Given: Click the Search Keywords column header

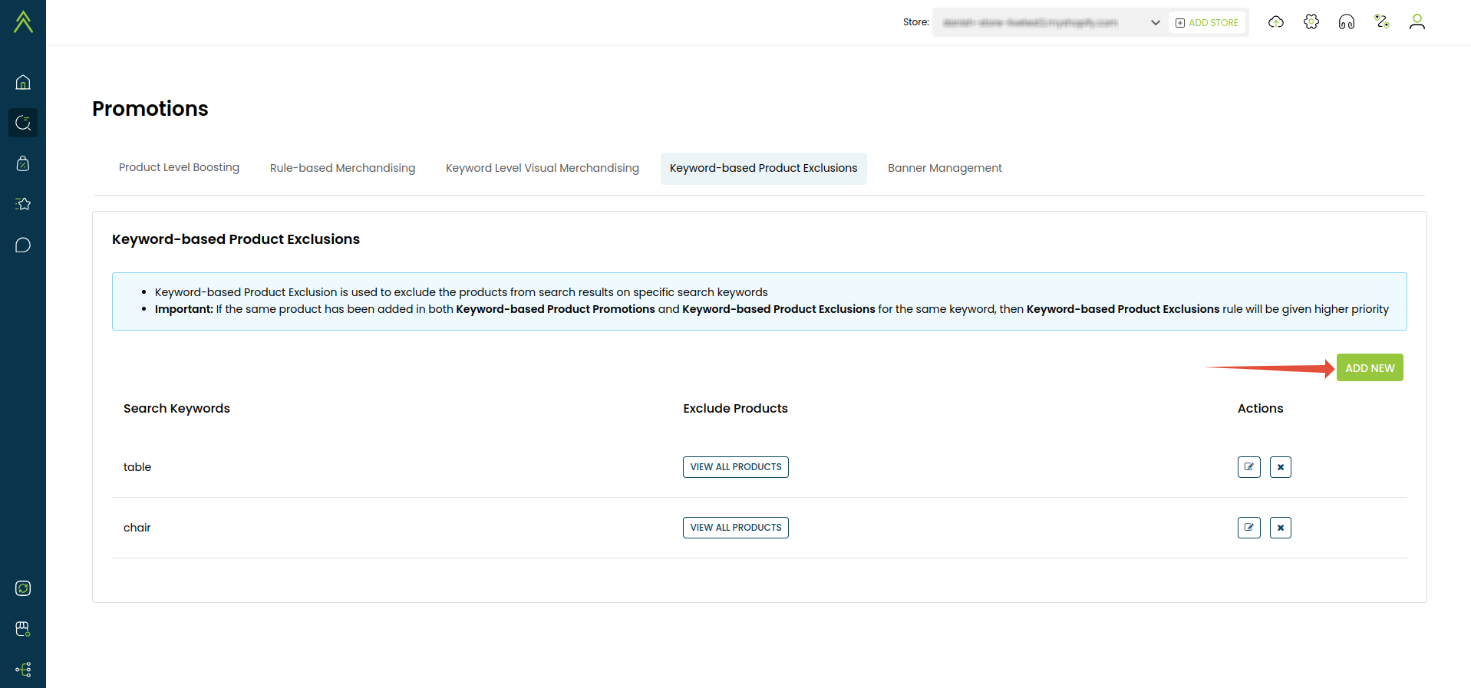Looking at the screenshot, I should tap(177, 408).
